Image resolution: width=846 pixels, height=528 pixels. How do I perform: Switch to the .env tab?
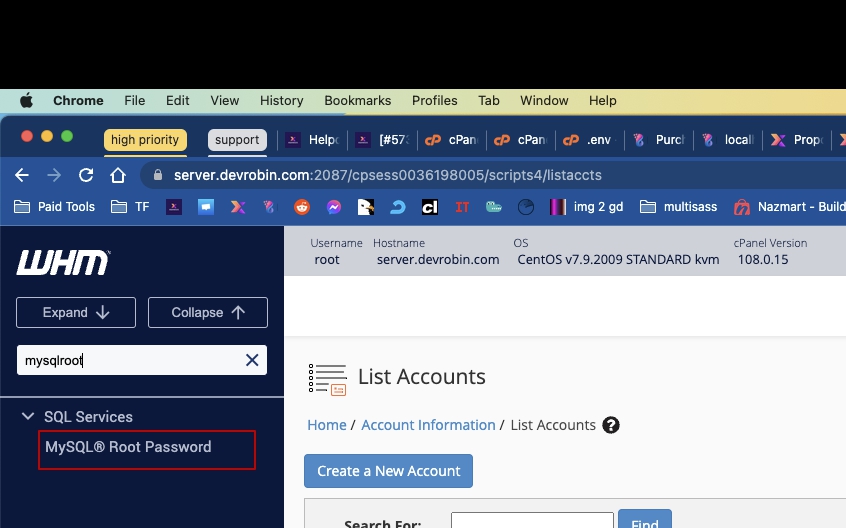click(x=589, y=140)
